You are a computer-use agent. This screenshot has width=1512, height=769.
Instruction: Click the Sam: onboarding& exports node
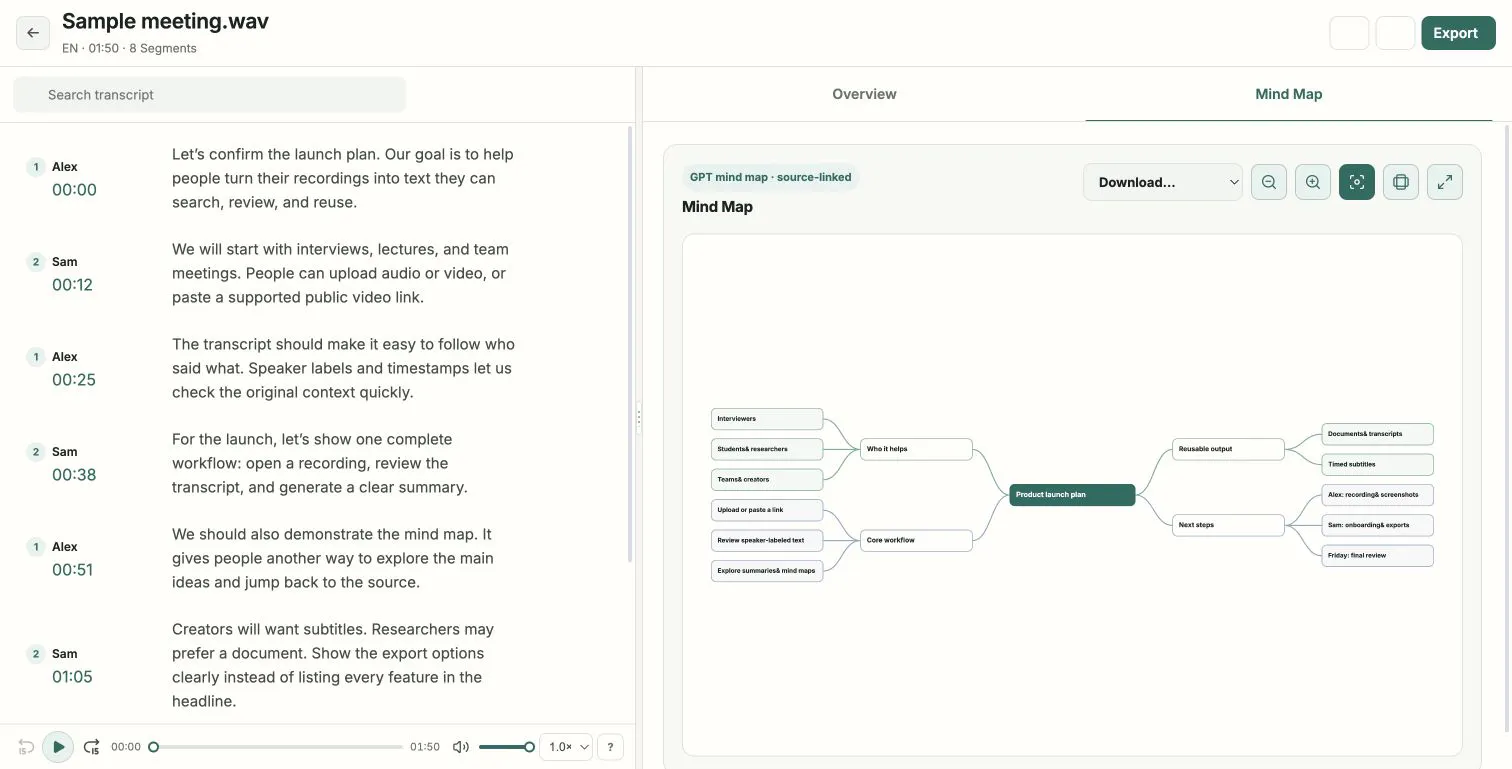(x=1378, y=525)
